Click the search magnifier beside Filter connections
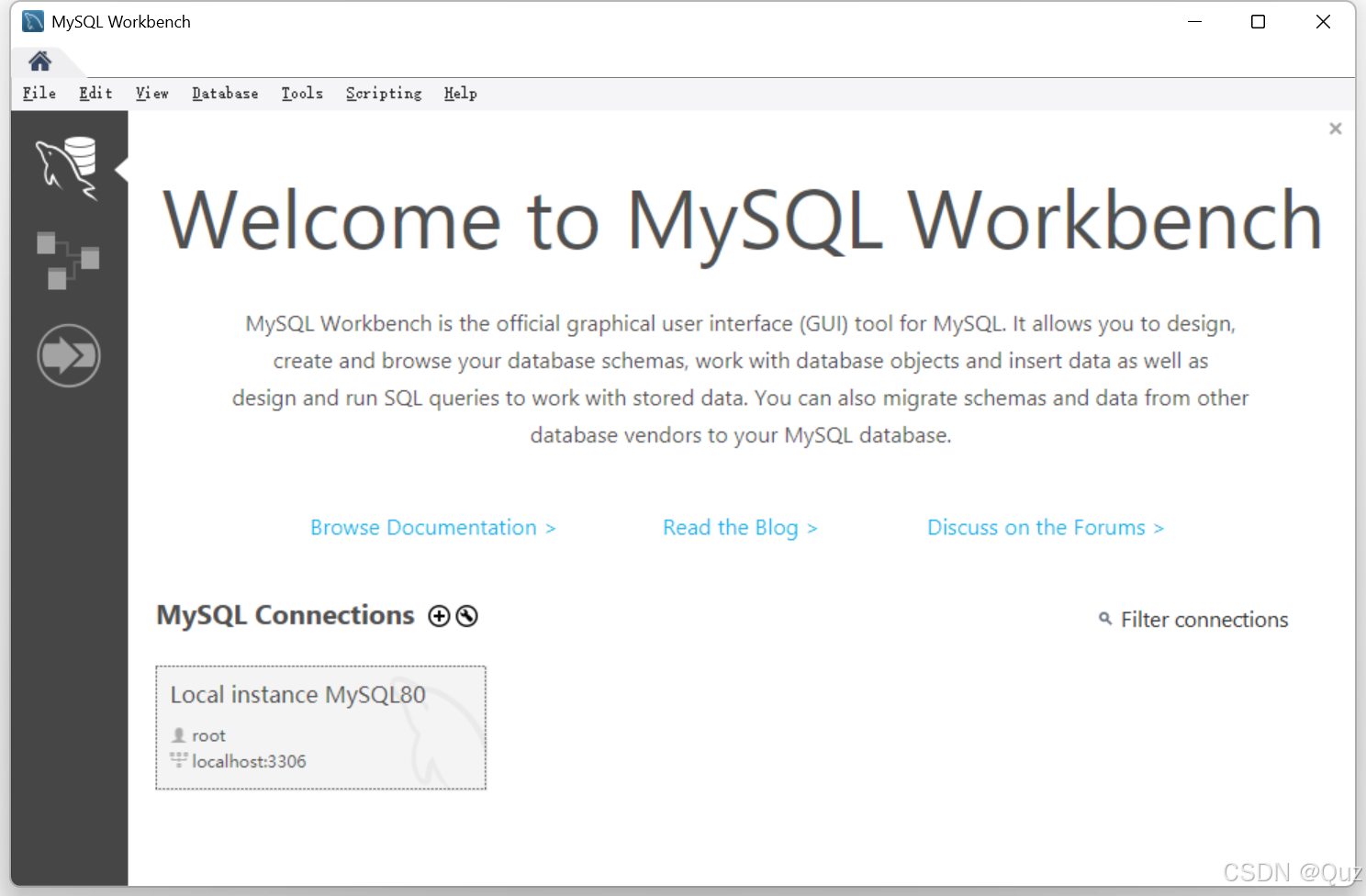 click(1105, 619)
